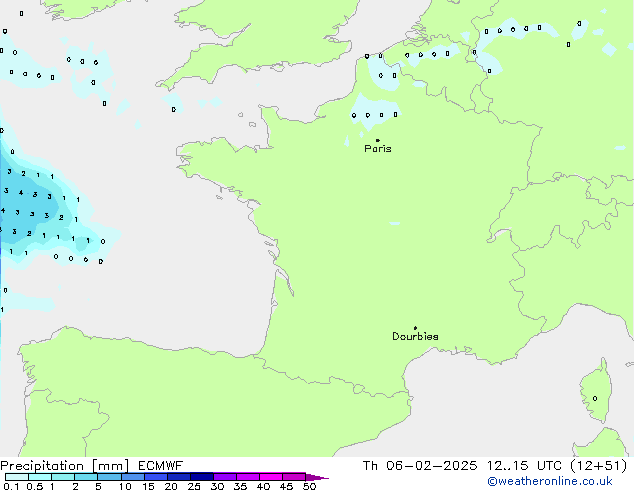Select the 25–30 mm dark navy legend swatch

pyautogui.click(x=202, y=477)
